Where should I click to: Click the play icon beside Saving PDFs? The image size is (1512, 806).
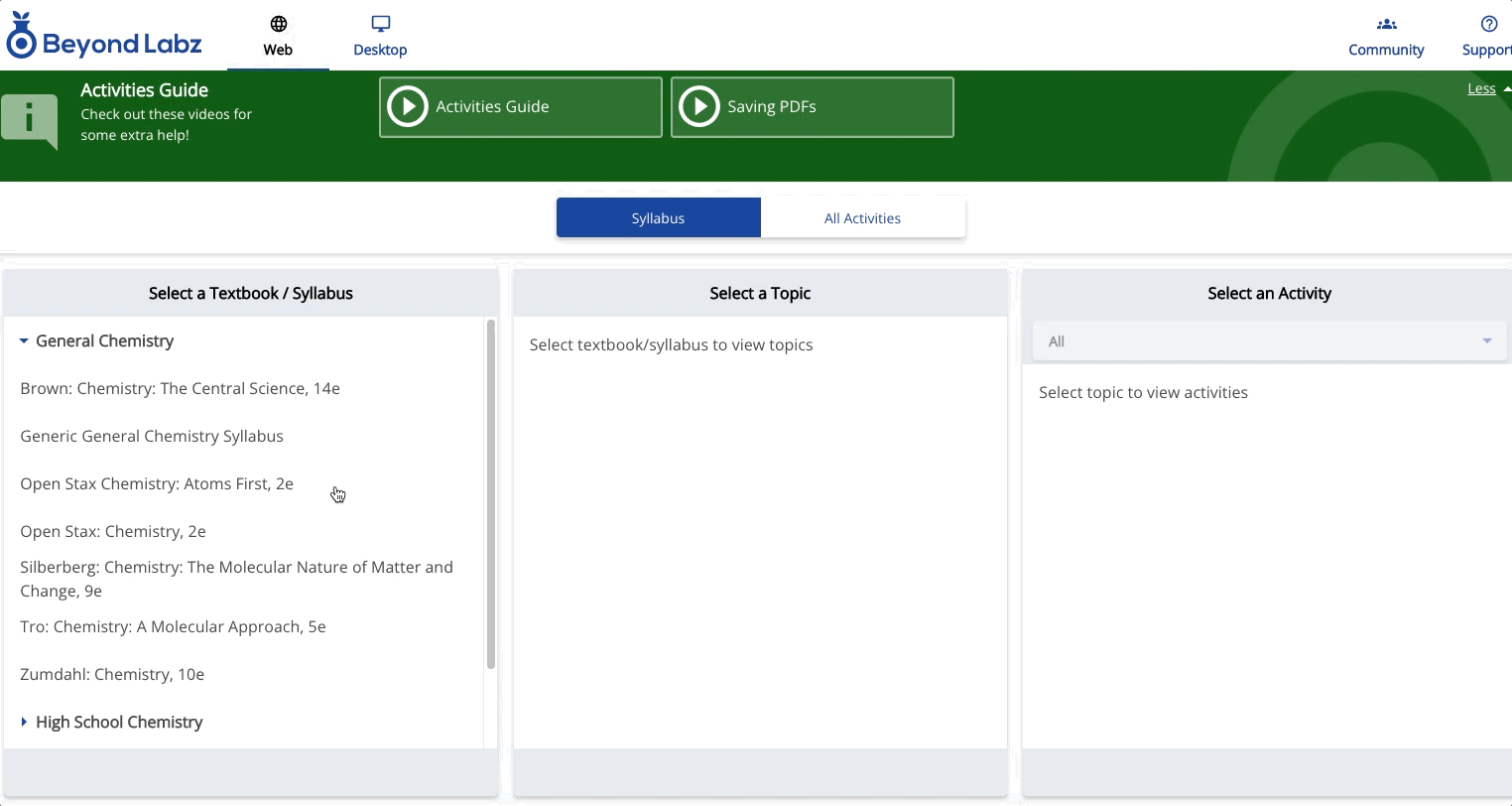699,106
